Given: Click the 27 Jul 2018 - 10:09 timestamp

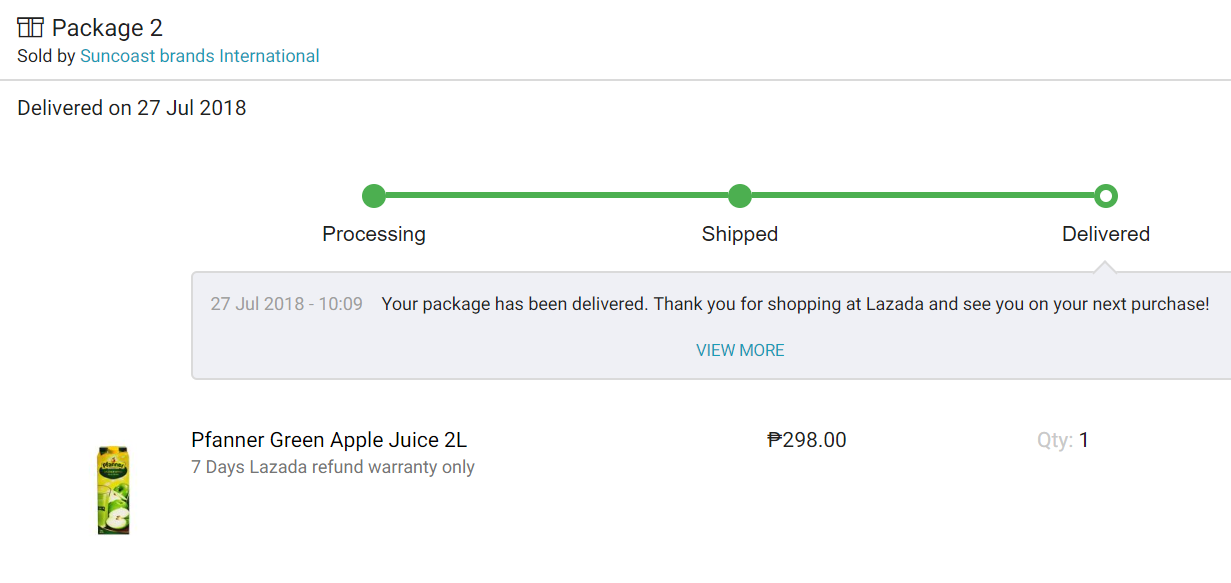Looking at the screenshot, I should coord(287,303).
